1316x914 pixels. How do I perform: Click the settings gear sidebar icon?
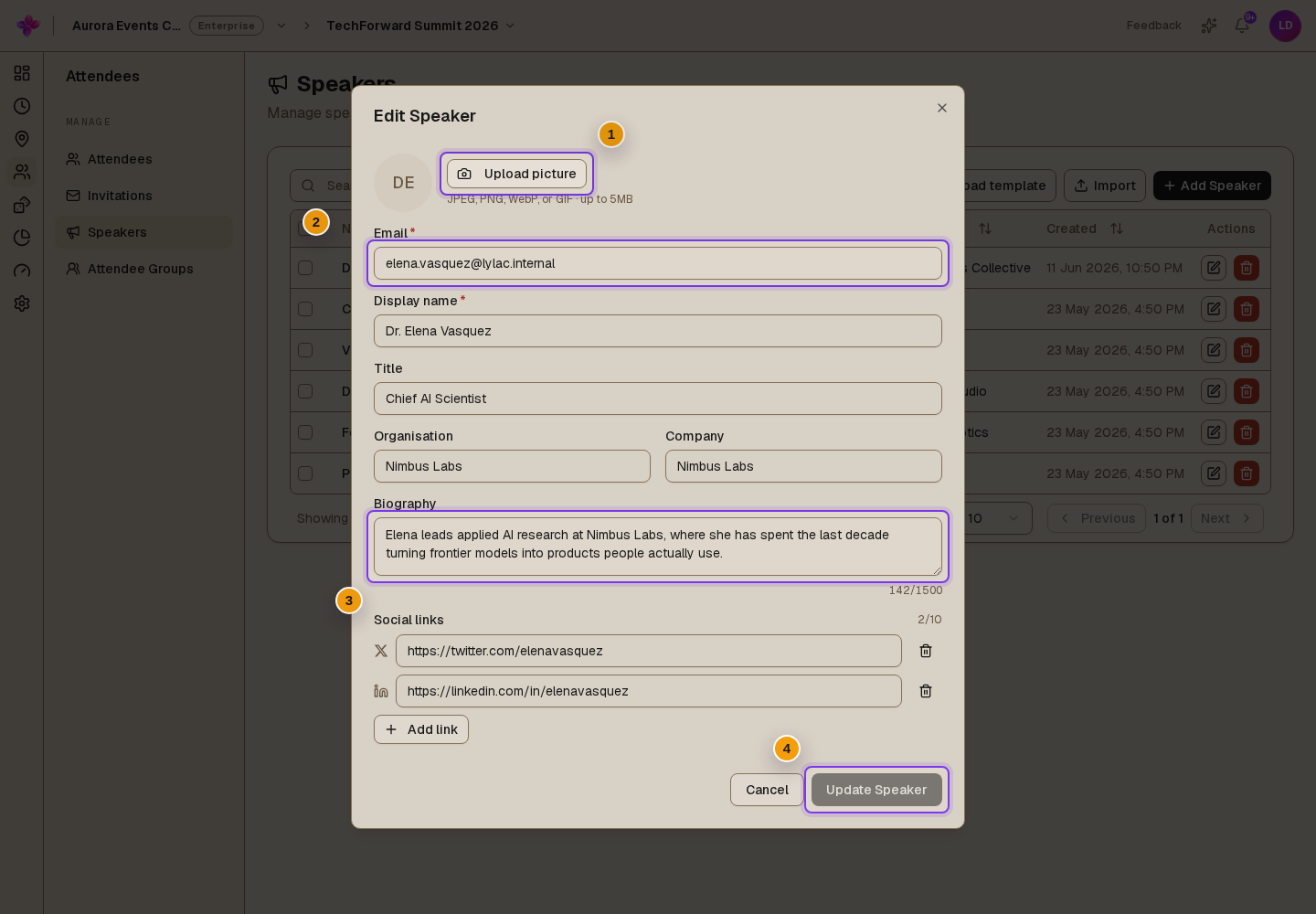pyautogui.click(x=22, y=303)
